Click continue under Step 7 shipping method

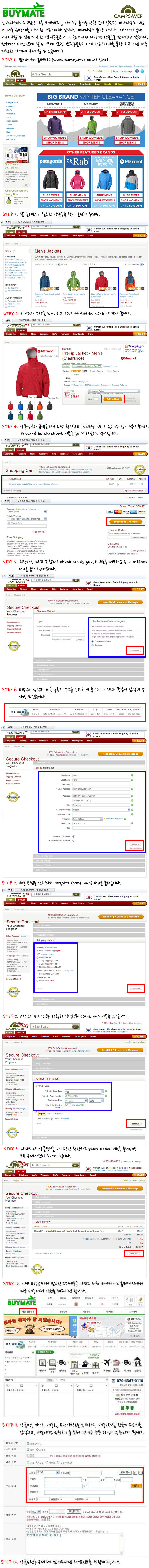point(136,988)
